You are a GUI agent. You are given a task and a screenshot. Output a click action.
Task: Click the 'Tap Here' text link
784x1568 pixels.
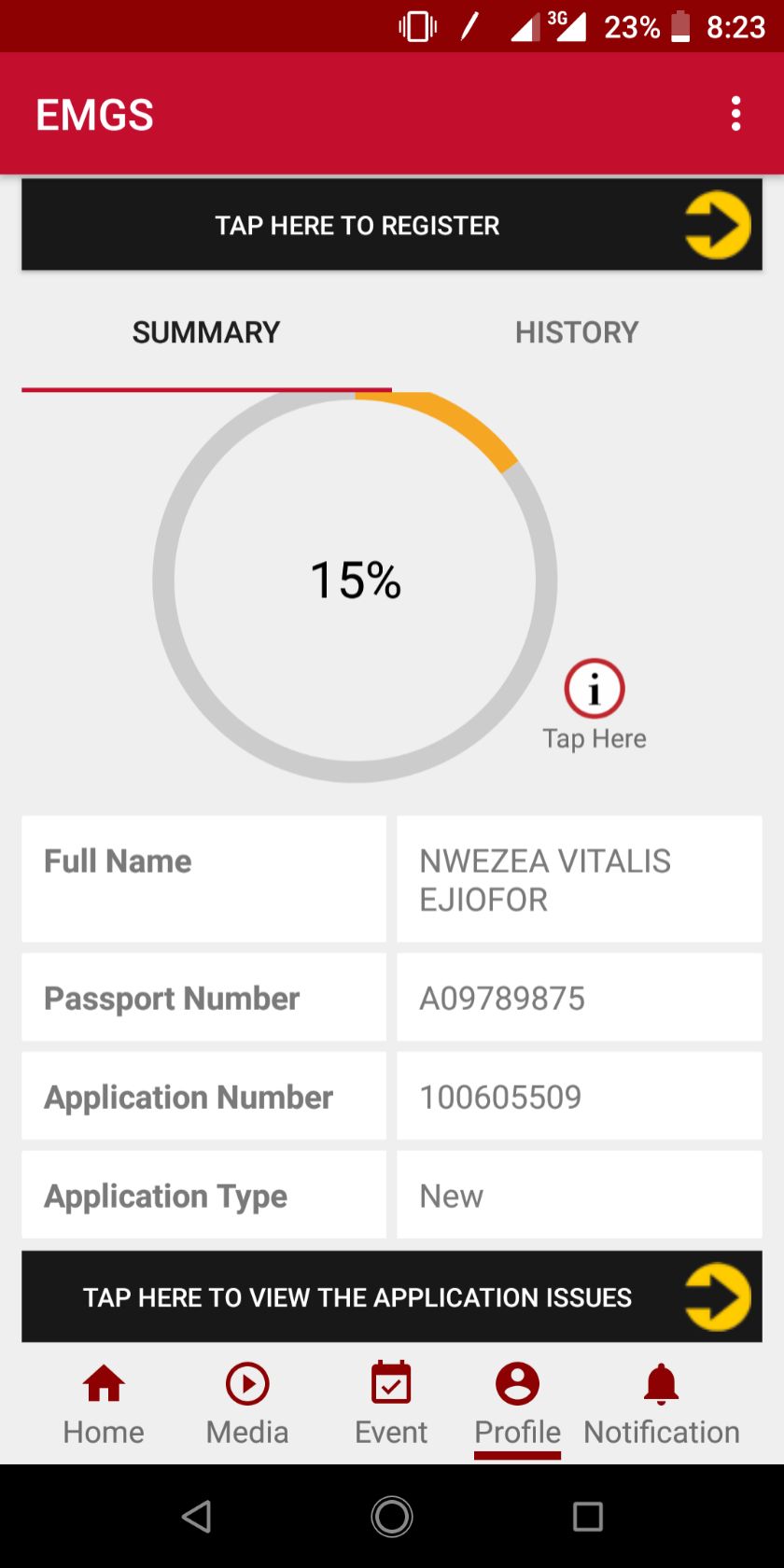click(x=595, y=738)
